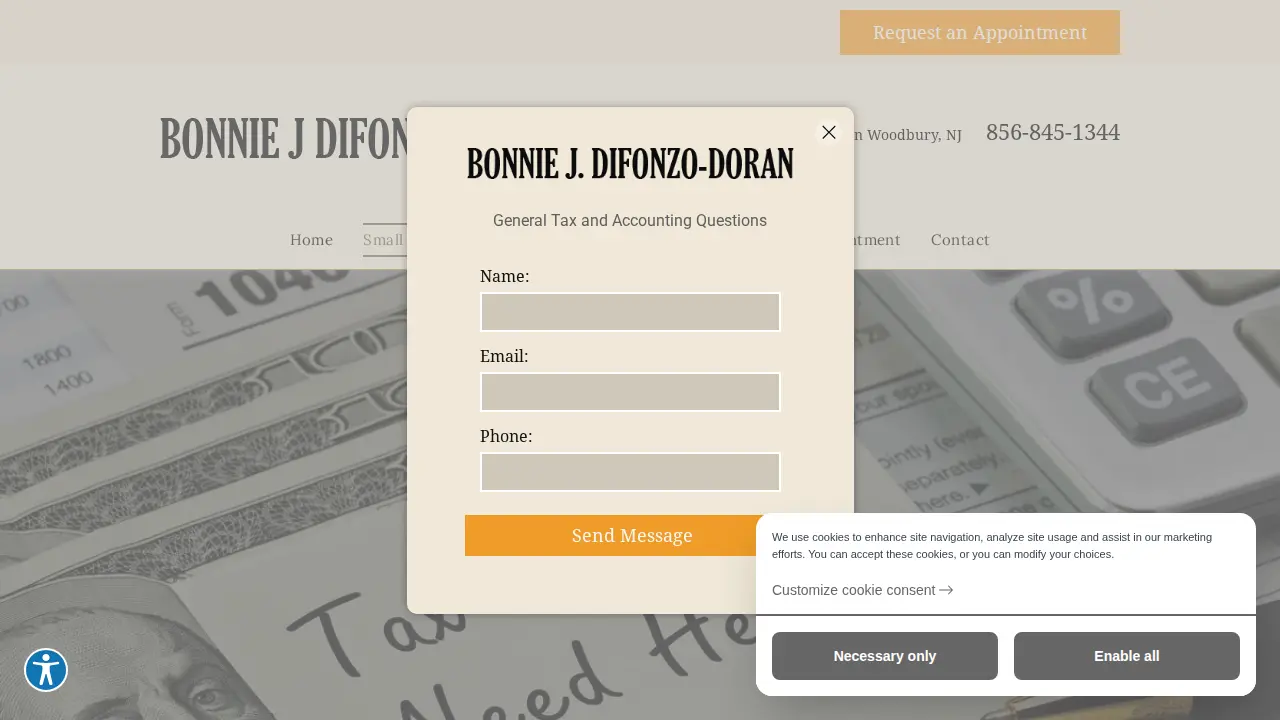
Task: Click the Necessary only cookies button
Action: tap(885, 656)
